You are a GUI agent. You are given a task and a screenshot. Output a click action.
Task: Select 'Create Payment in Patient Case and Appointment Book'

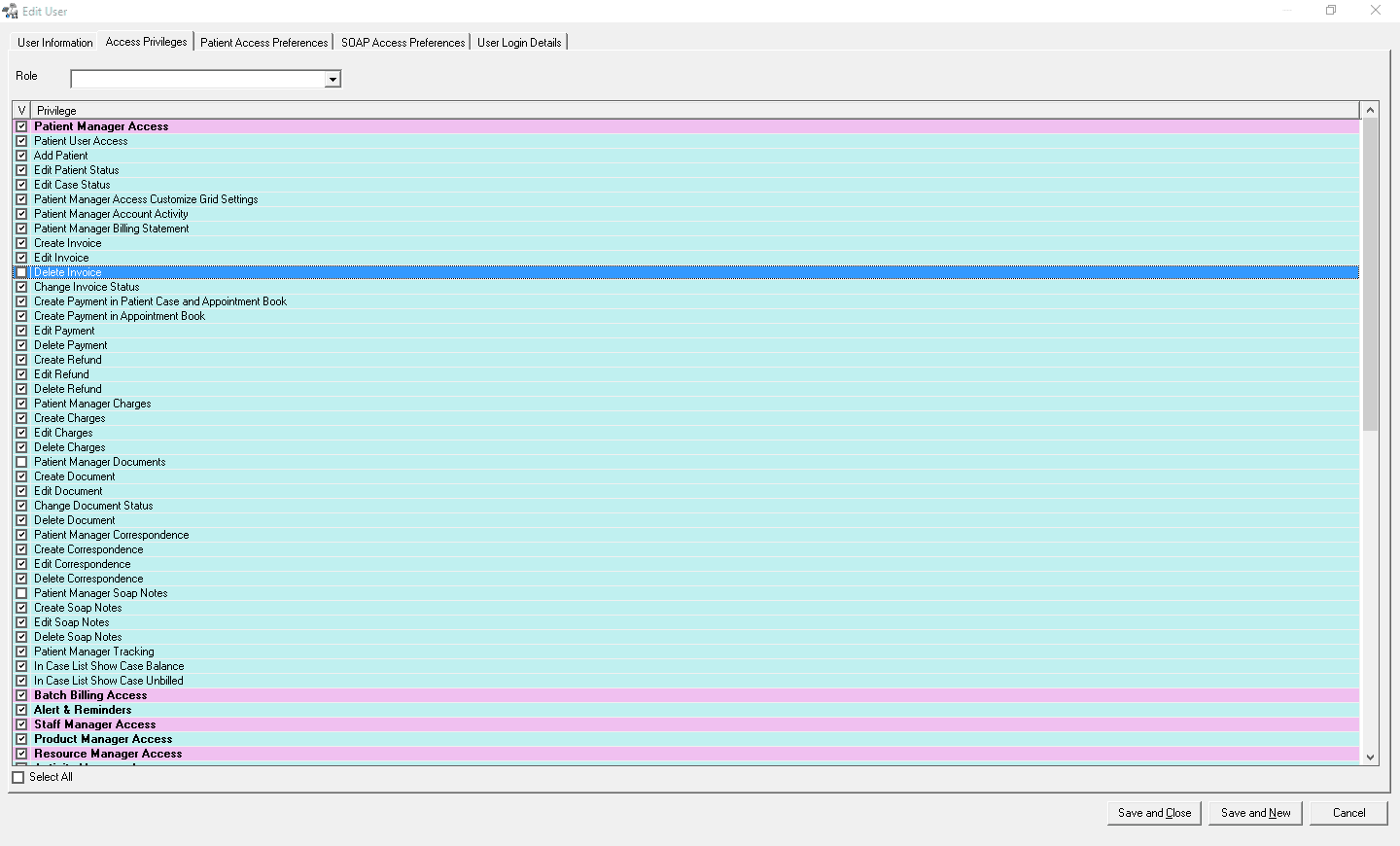(x=685, y=301)
